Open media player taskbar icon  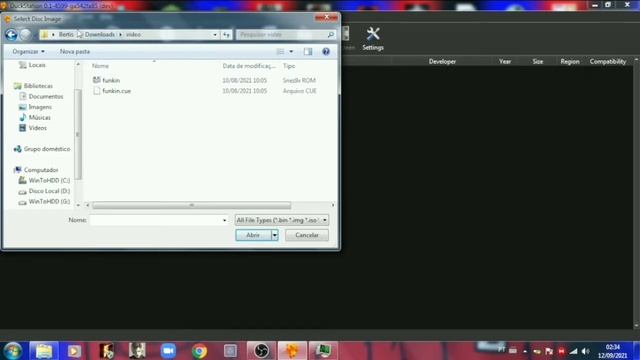(x=74, y=351)
